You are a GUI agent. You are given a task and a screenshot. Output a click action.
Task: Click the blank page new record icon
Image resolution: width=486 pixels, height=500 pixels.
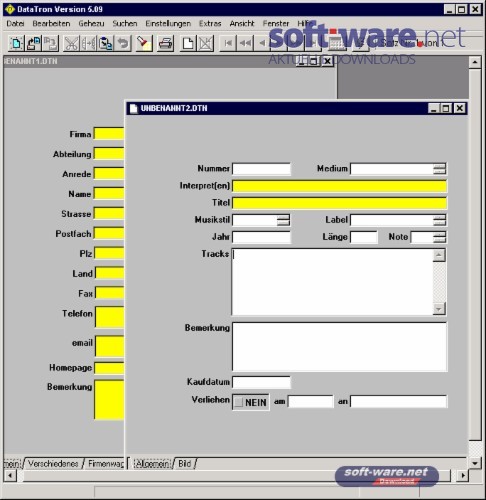188,43
